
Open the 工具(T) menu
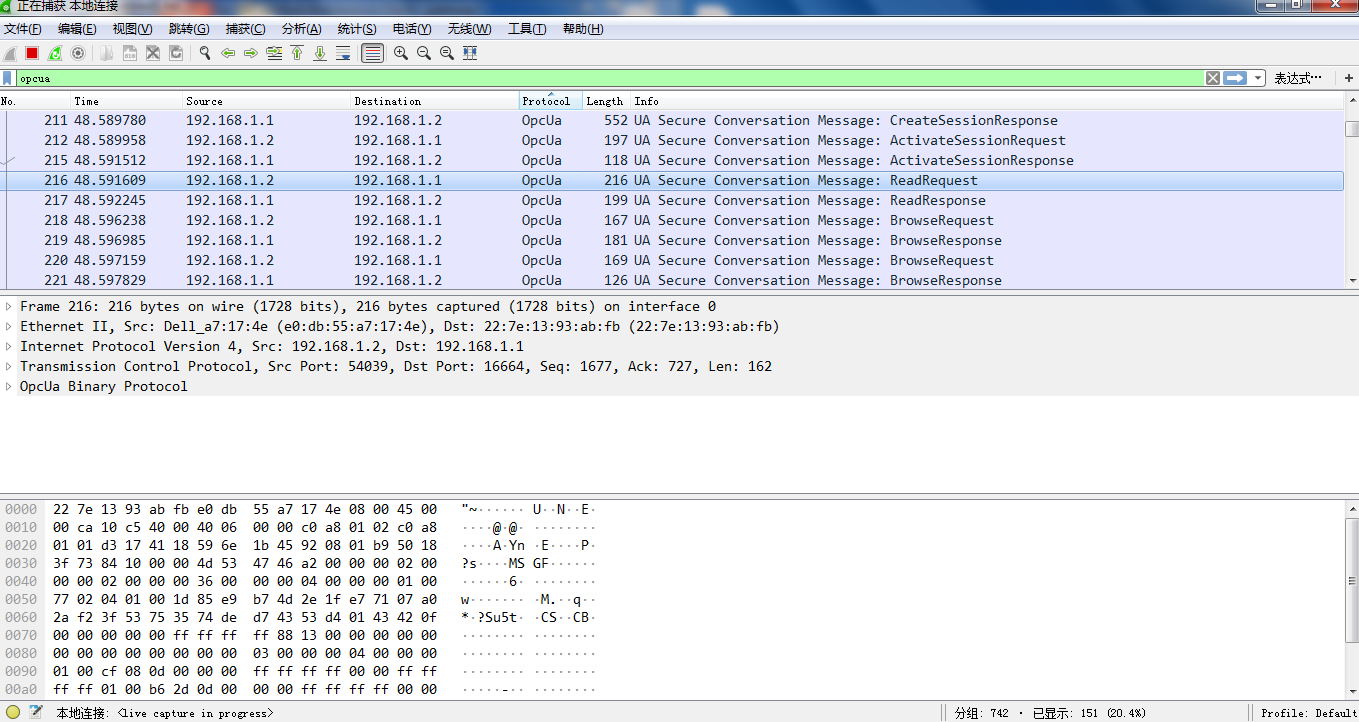pos(527,29)
